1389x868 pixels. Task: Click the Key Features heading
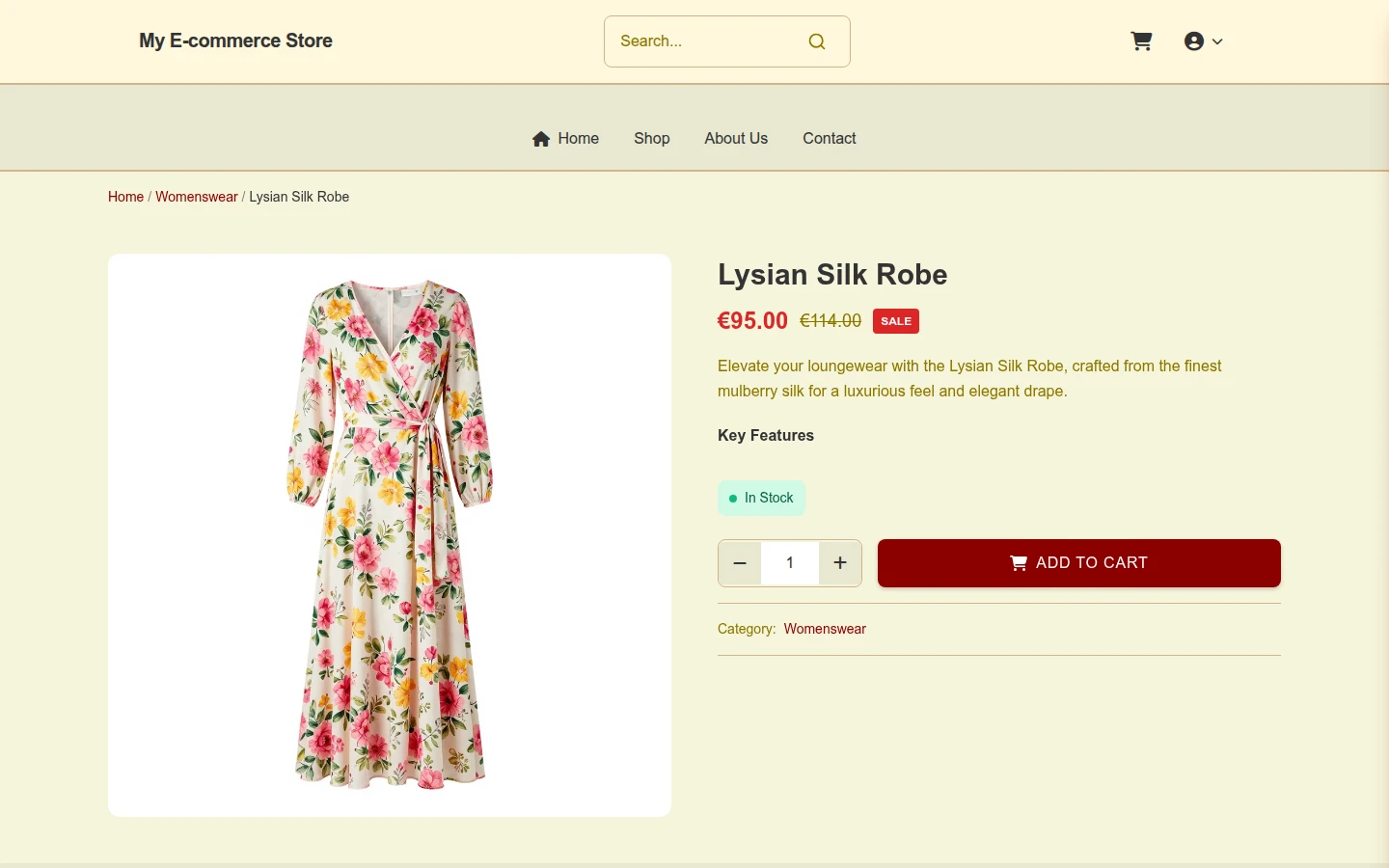(766, 436)
